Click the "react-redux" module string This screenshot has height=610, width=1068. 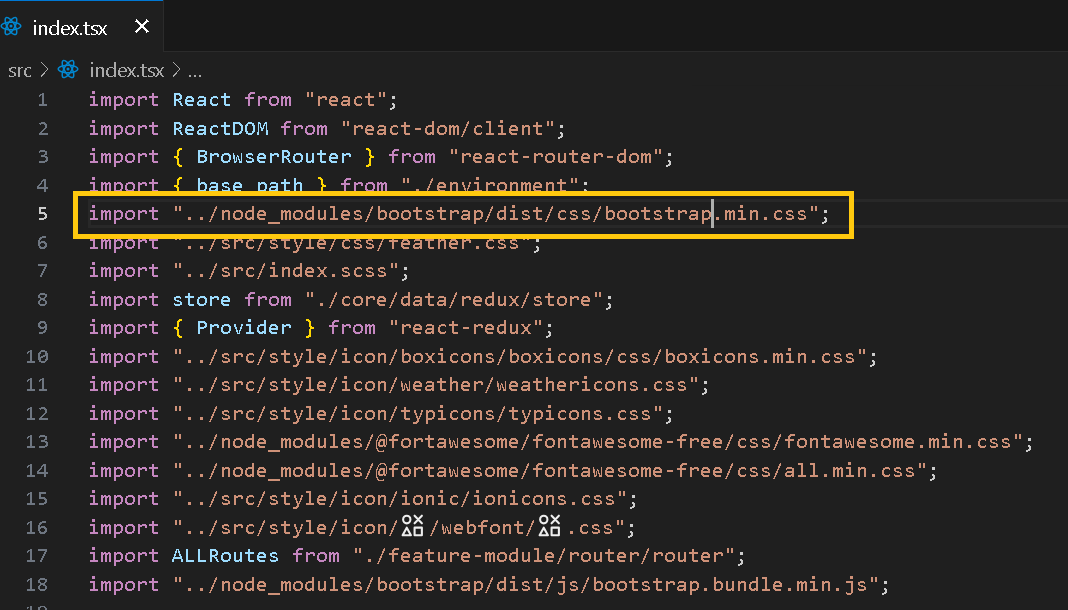[471, 328]
